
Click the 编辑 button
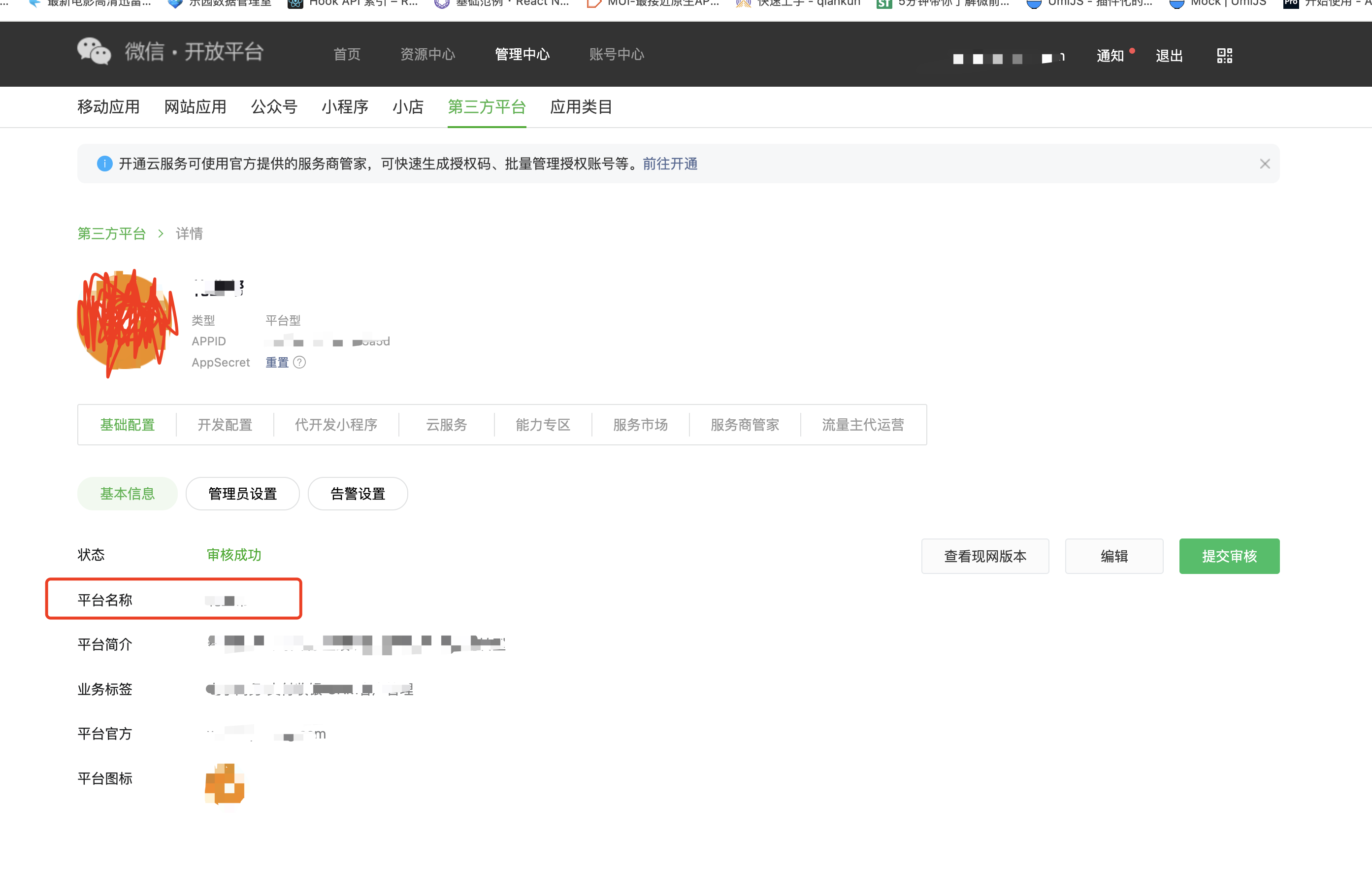(x=1113, y=556)
